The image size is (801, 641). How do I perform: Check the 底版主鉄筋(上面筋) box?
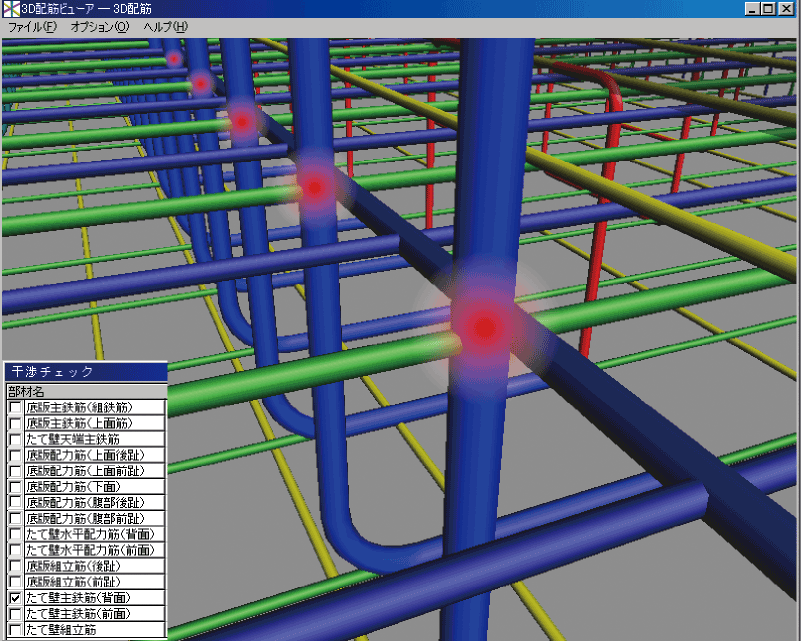point(15,423)
